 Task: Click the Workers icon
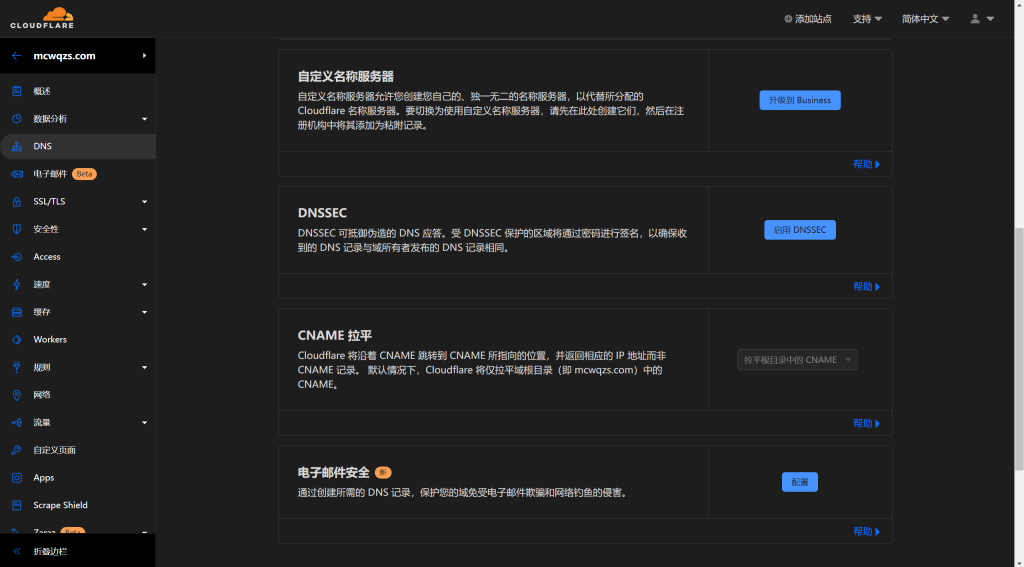17,340
